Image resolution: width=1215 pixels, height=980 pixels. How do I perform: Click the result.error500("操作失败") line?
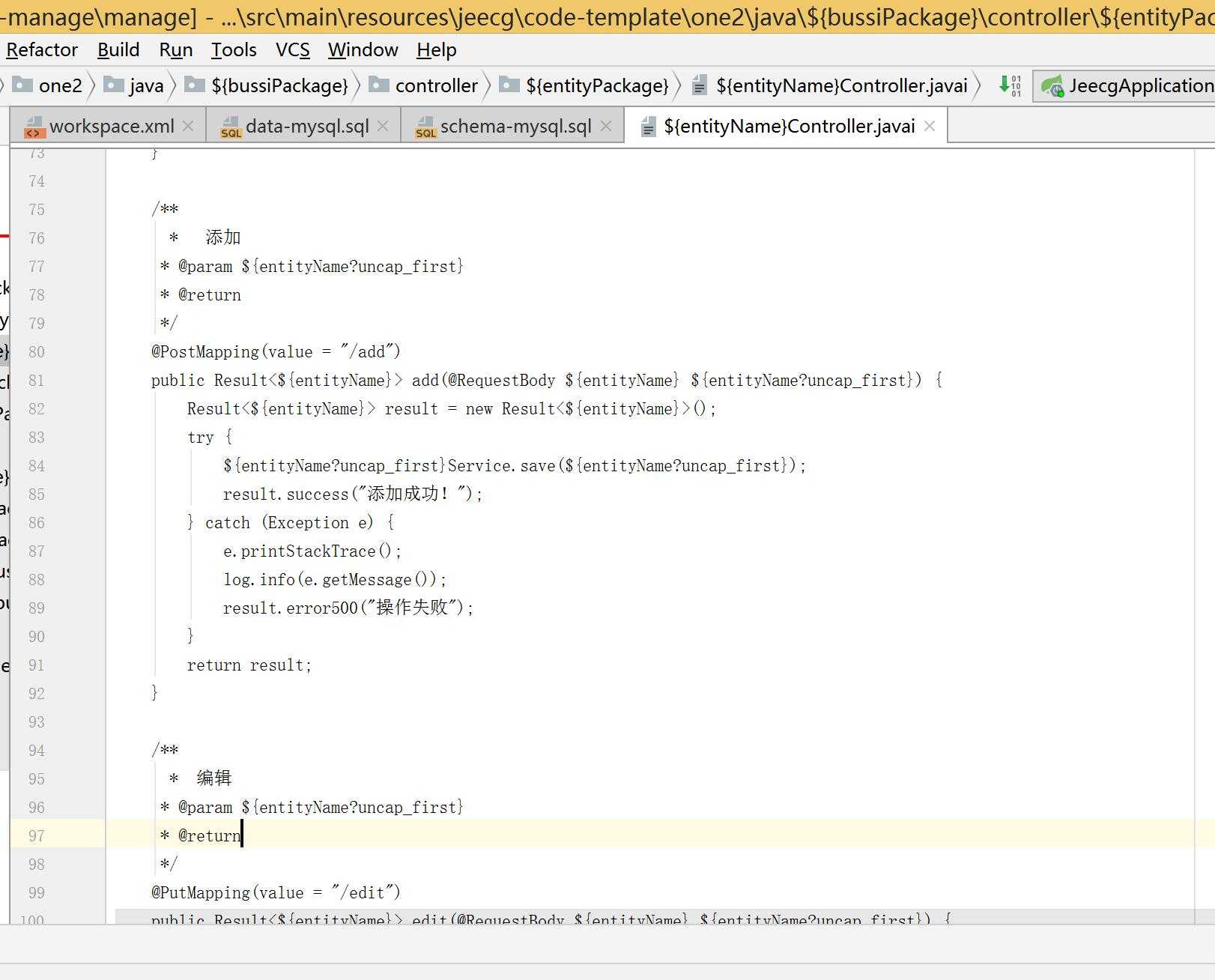[x=348, y=608]
